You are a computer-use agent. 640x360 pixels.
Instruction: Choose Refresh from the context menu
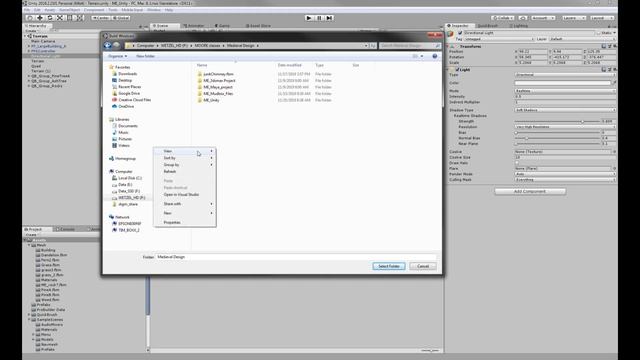tap(184, 171)
